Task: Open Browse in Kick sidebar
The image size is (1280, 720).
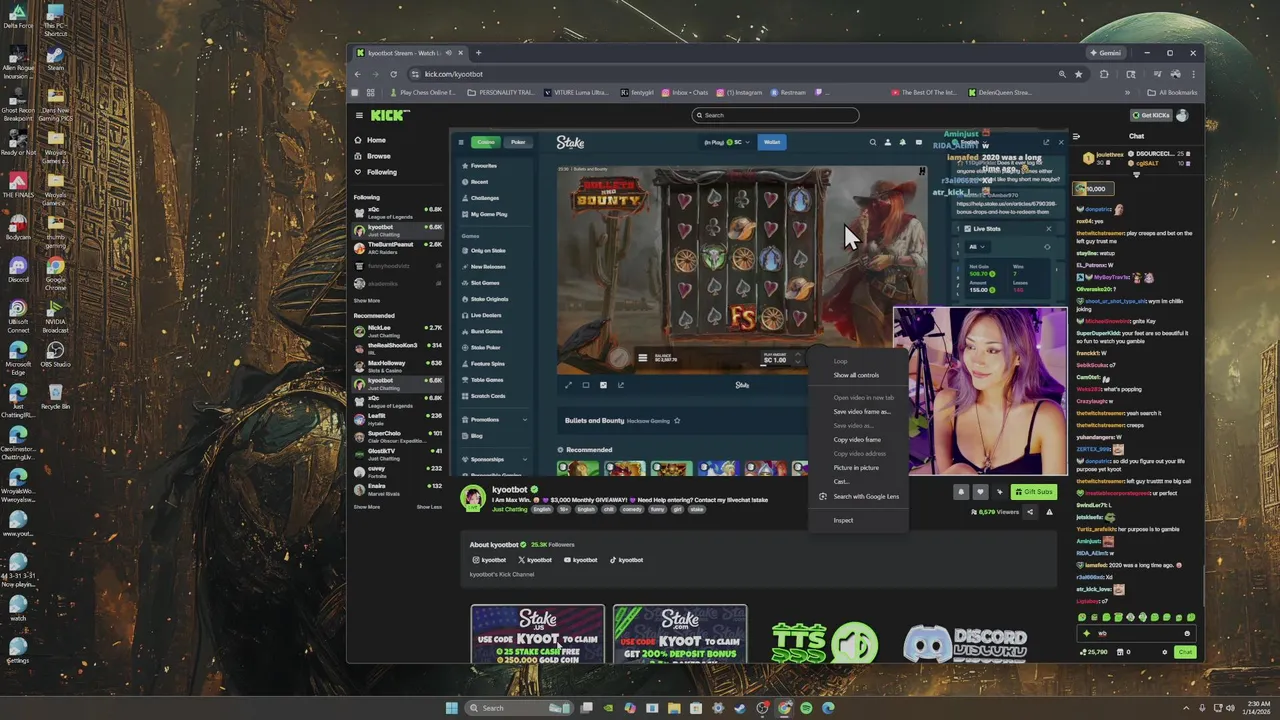Action: (372, 156)
